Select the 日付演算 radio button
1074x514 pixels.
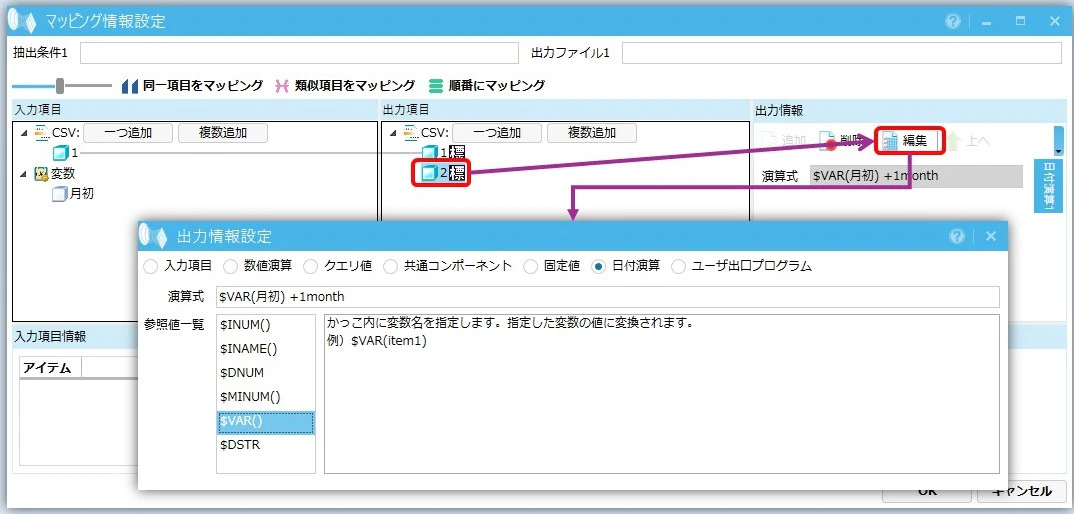click(599, 267)
